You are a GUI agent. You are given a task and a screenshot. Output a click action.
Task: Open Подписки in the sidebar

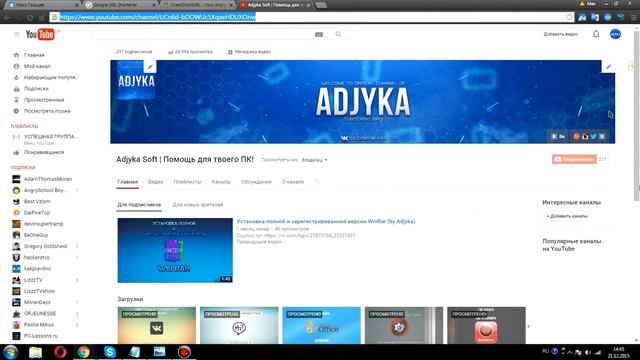tap(36, 89)
